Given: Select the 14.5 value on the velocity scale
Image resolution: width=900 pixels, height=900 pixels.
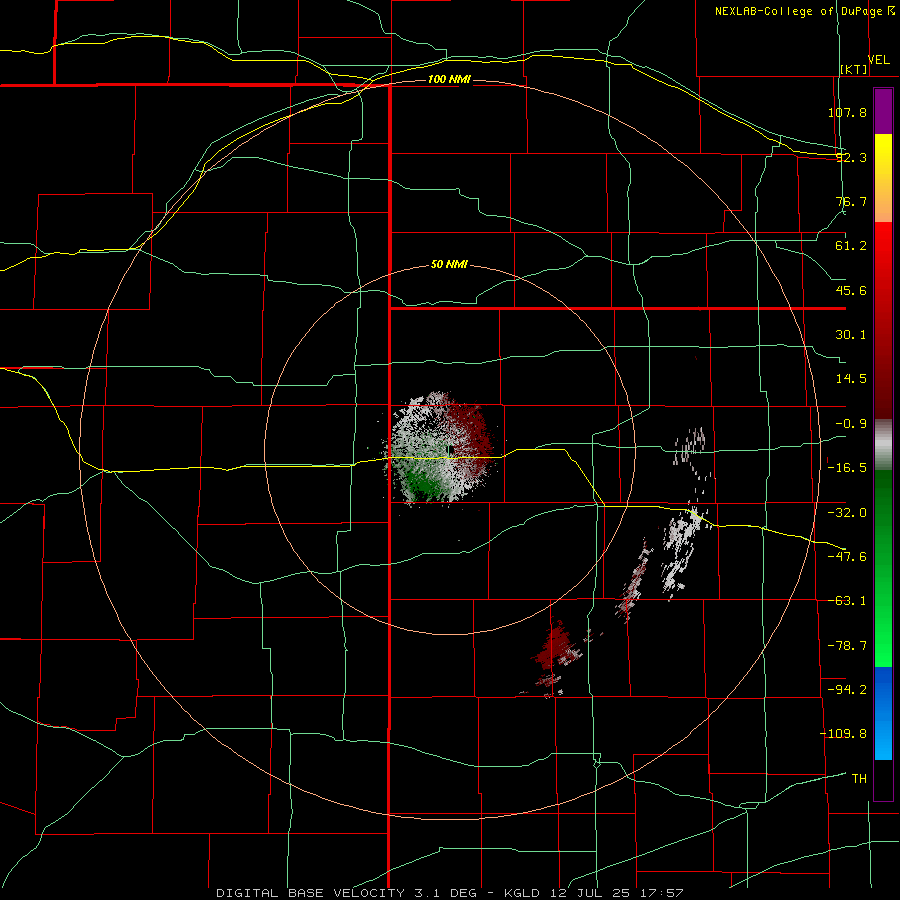Looking at the screenshot, I should 851,379.
